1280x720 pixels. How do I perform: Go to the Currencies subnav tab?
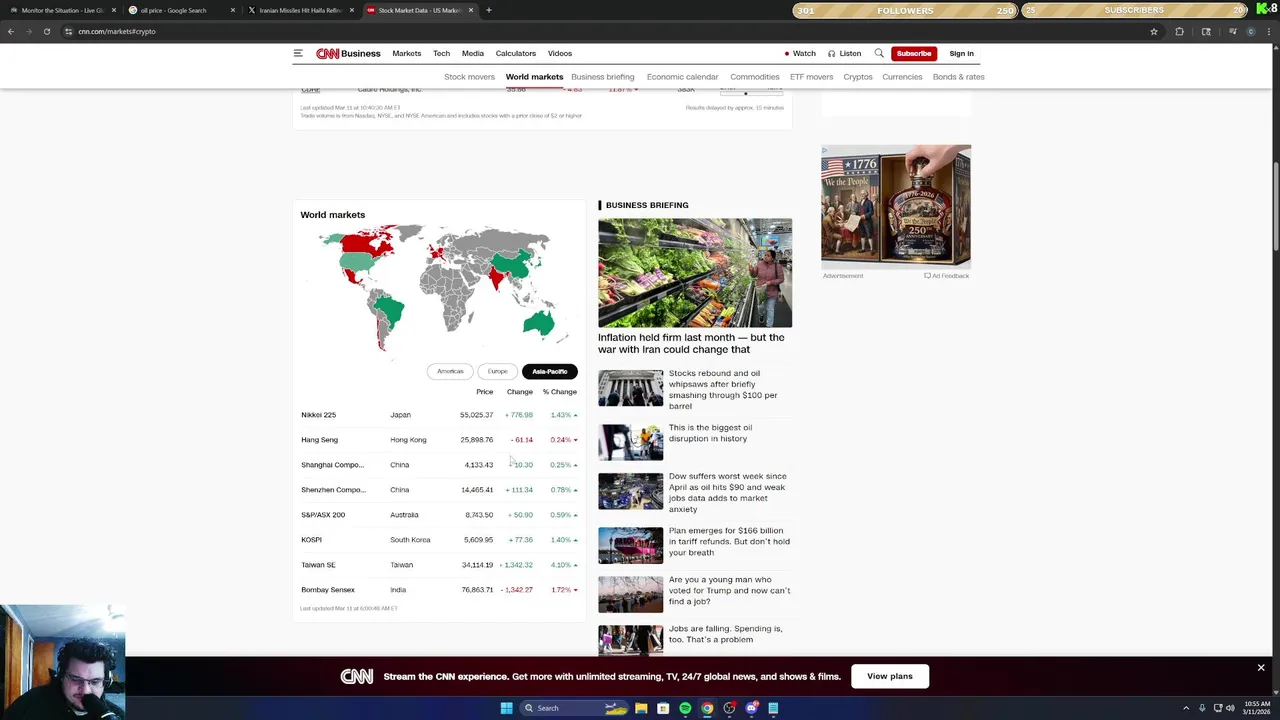(902, 77)
